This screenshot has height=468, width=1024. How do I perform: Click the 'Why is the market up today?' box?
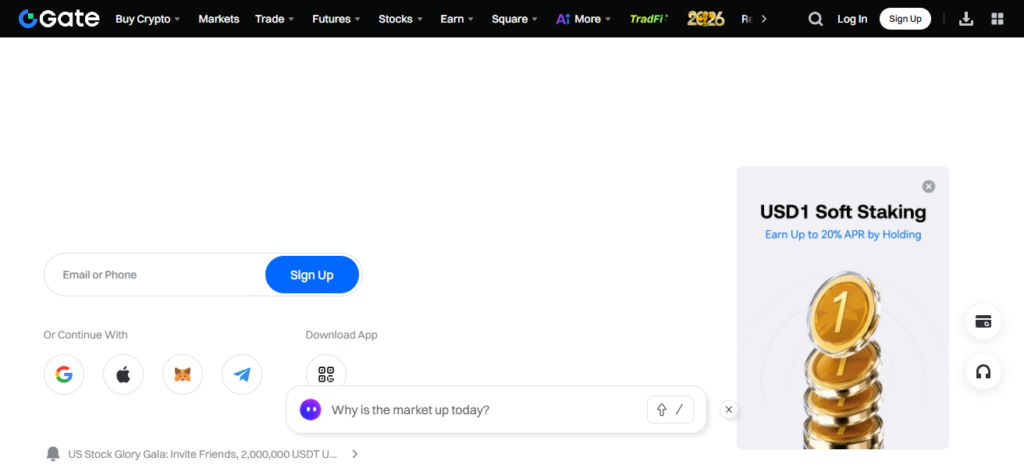(496, 410)
